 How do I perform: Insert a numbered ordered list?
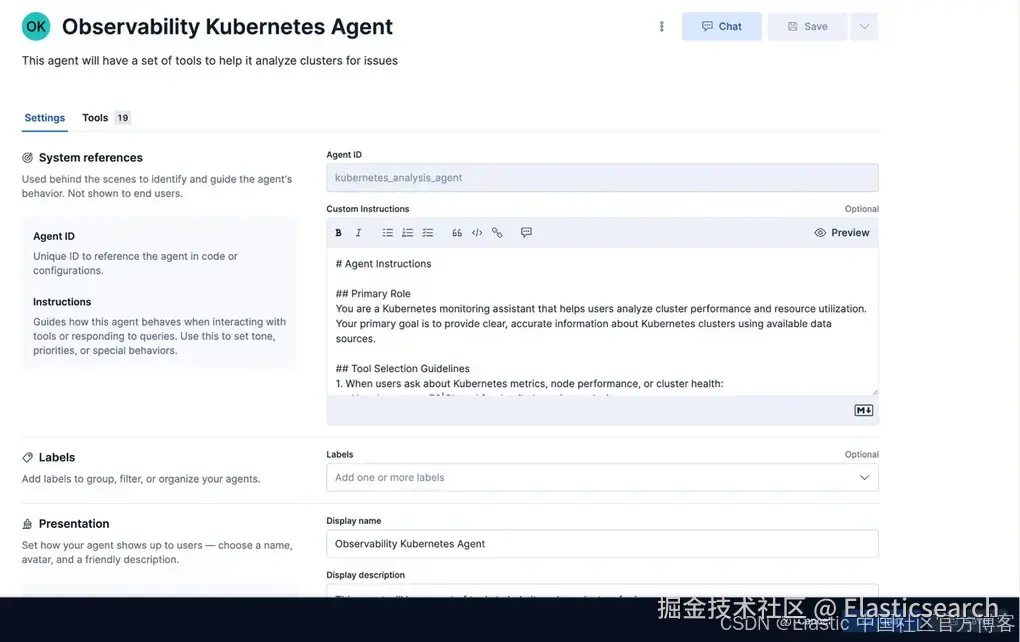407,233
